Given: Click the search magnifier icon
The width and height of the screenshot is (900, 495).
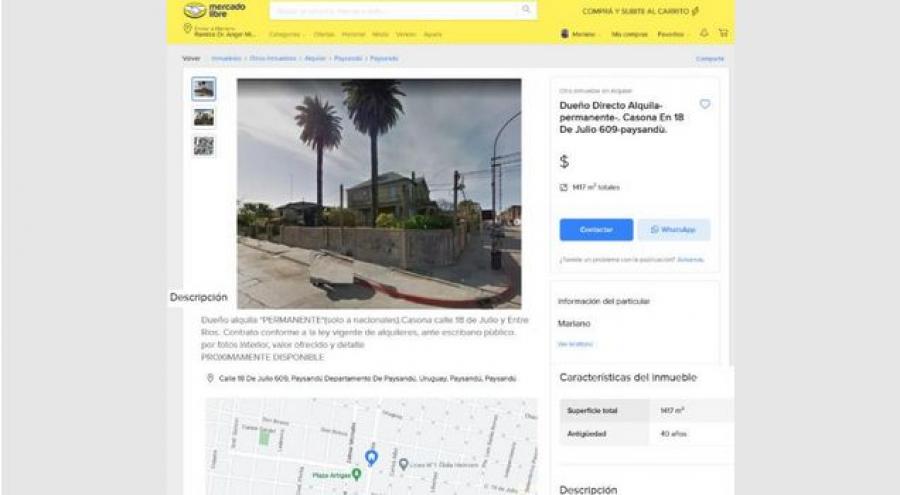Looking at the screenshot, I should pyautogui.click(x=526, y=9).
